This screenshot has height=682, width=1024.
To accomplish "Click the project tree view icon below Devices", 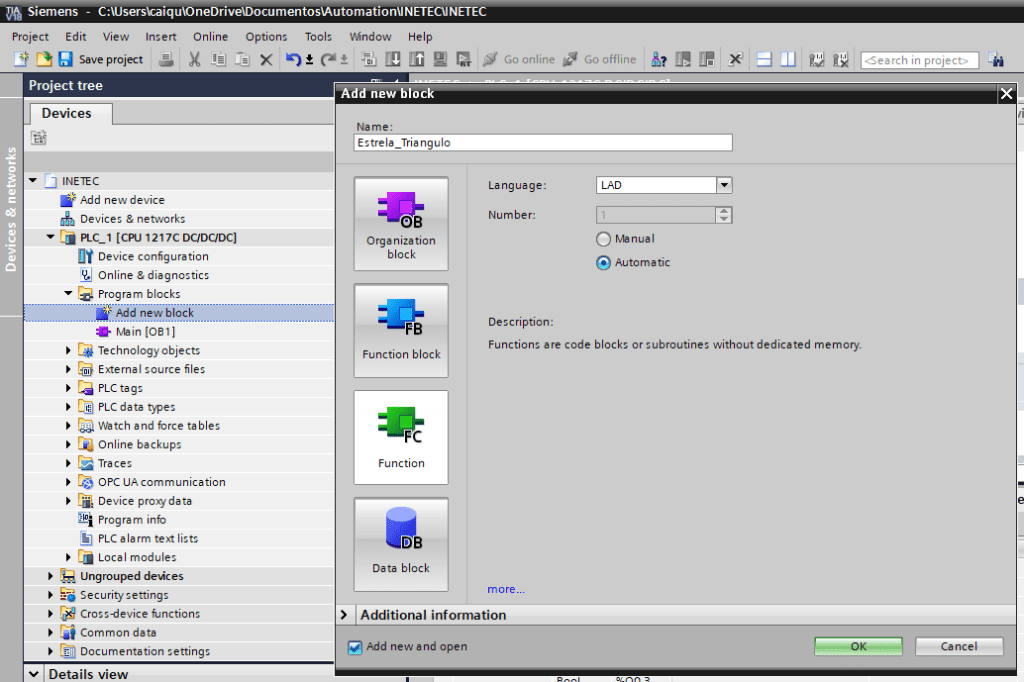I will [x=39, y=137].
